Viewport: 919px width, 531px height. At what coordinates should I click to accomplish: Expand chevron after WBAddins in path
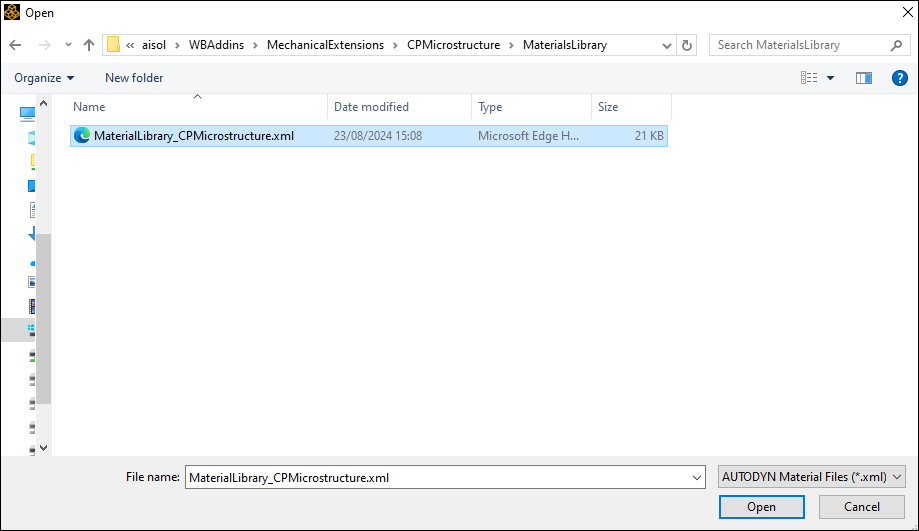256,45
